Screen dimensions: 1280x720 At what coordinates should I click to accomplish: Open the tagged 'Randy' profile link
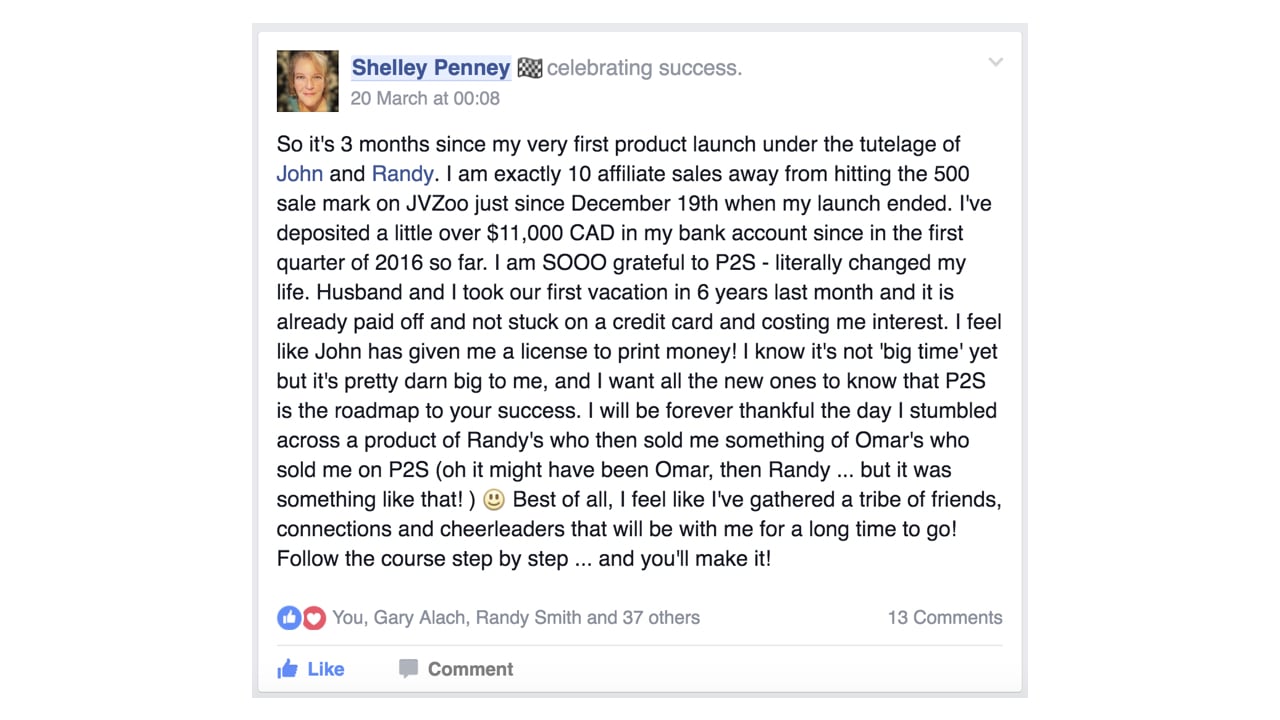(402, 173)
